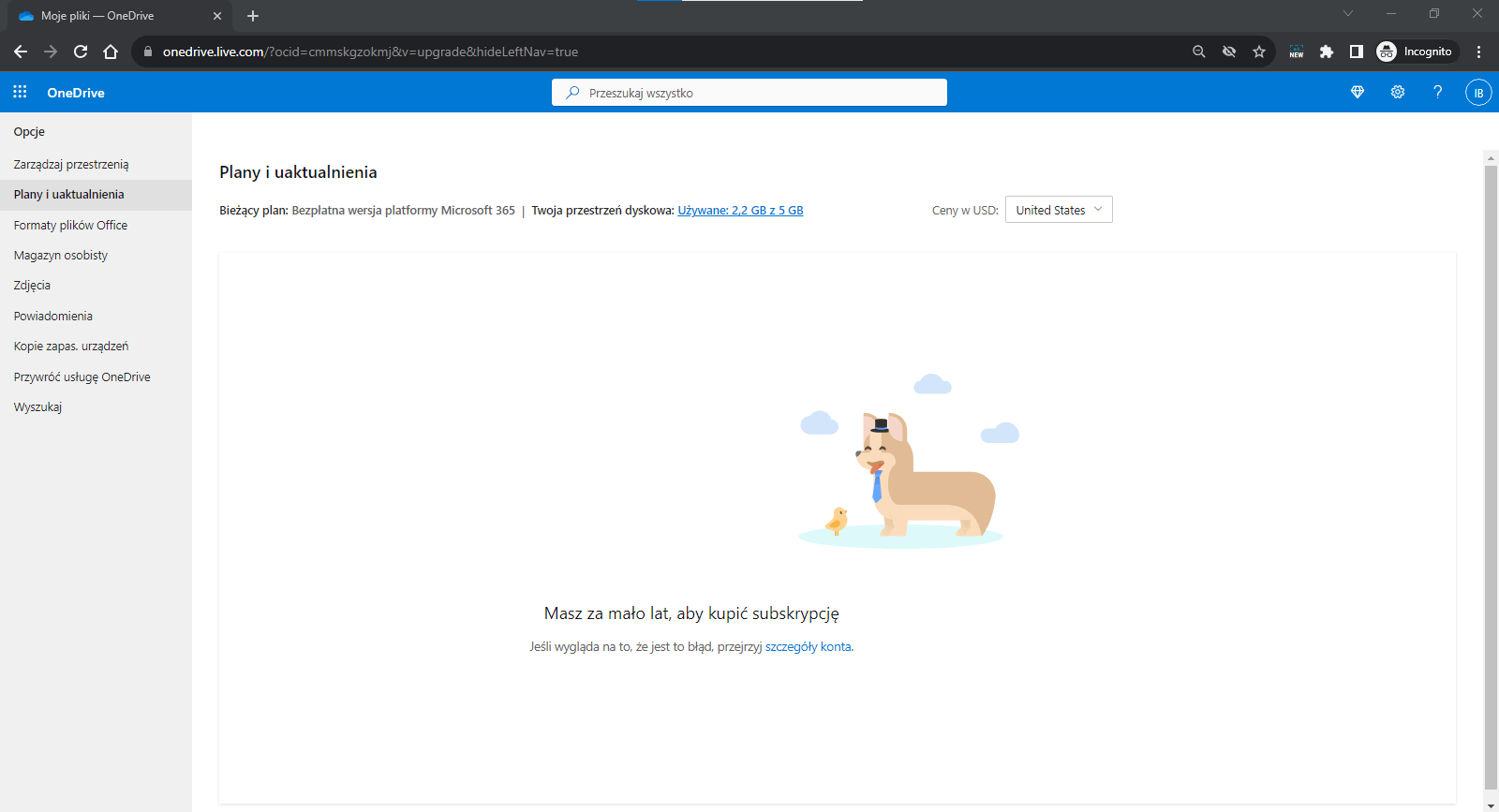Open the Chrome three-dot menu
The height and width of the screenshot is (812, 1499).
point(1479,52)
